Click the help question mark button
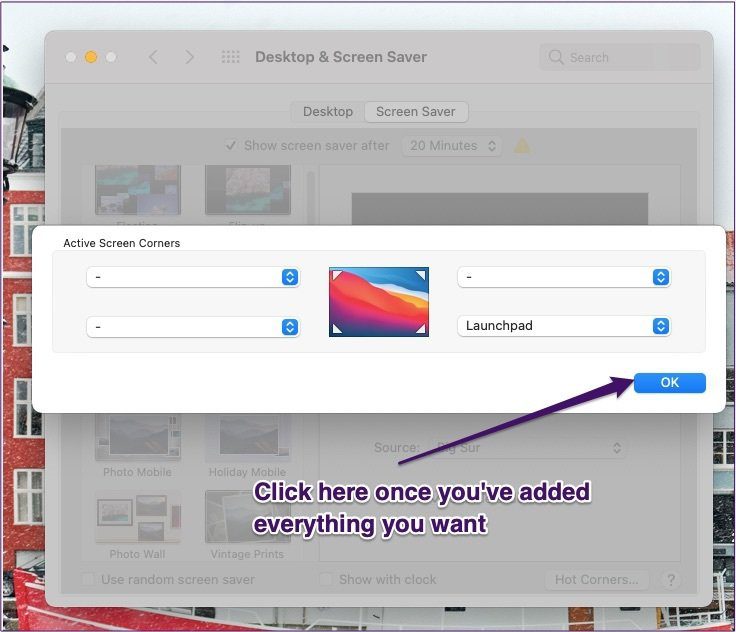The image size is (736, 632). click(671, 580)
